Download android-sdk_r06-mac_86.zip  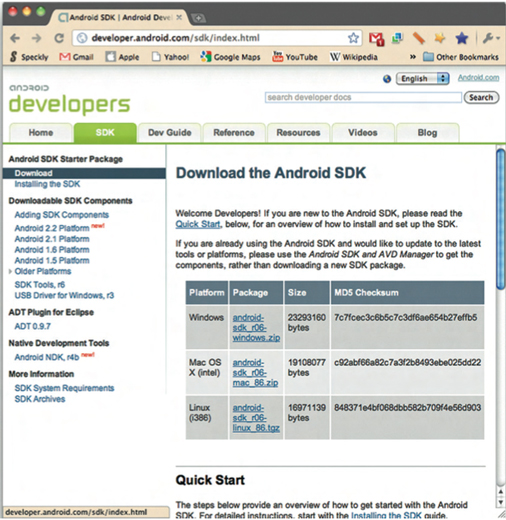pyautogui.click(x=255, y=372)
